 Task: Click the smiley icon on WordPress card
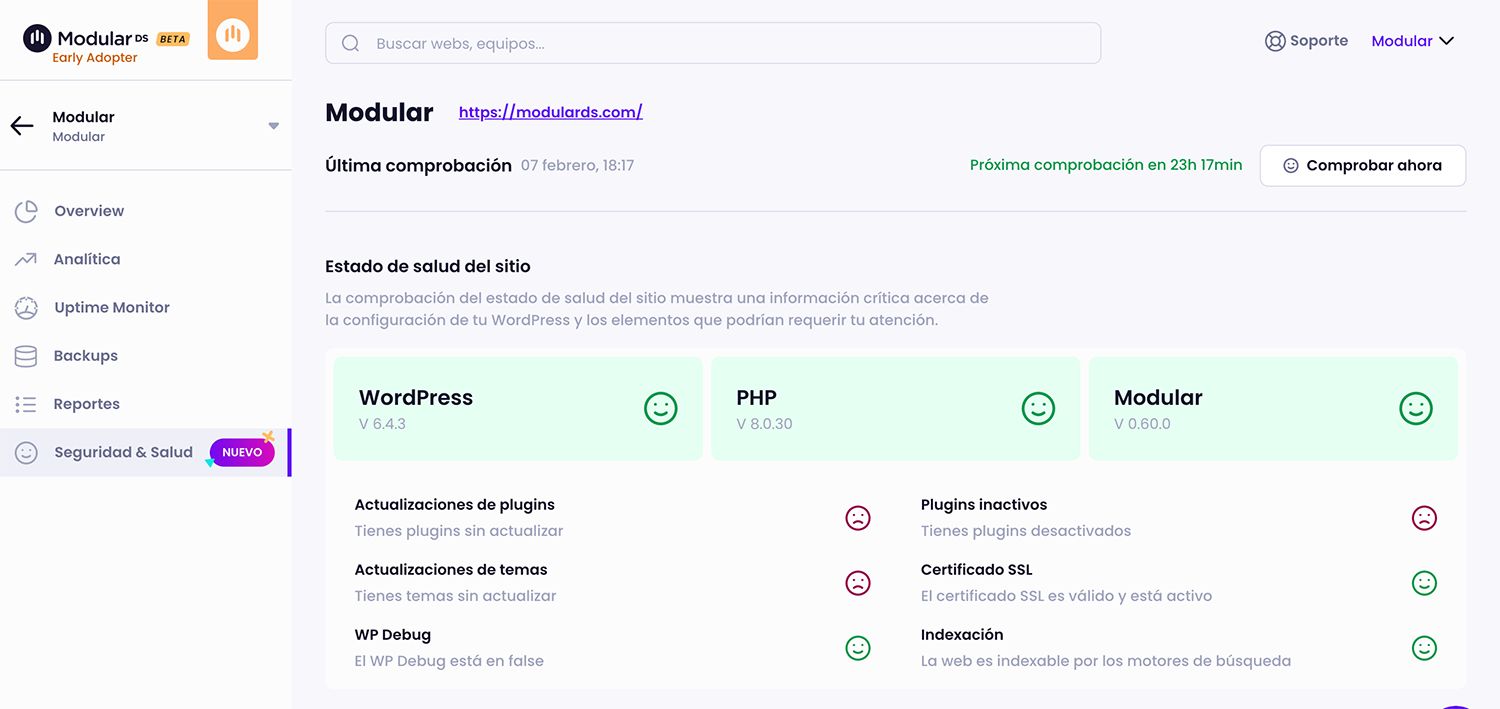point(660,408)
